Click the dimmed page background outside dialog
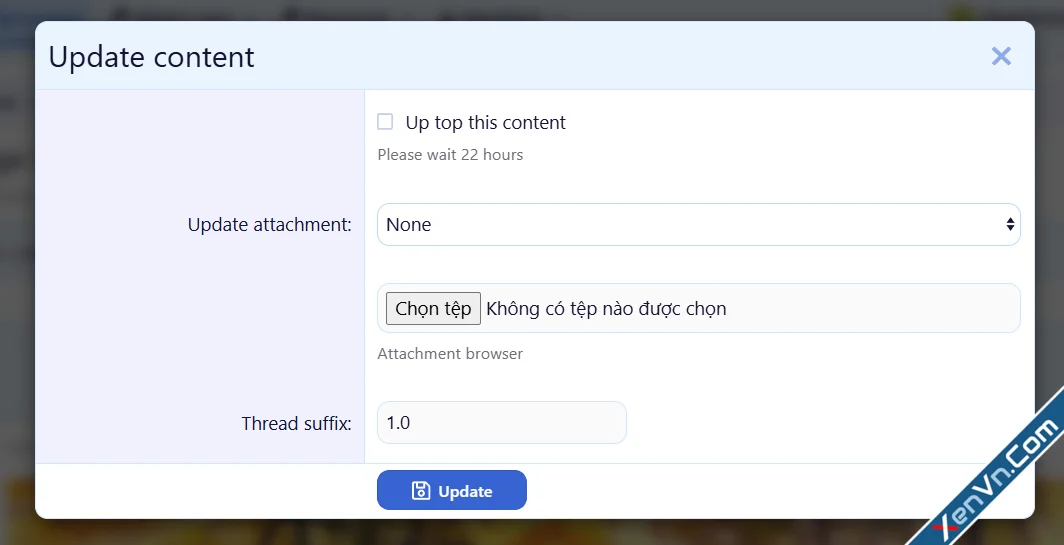 tap(15, 300)
